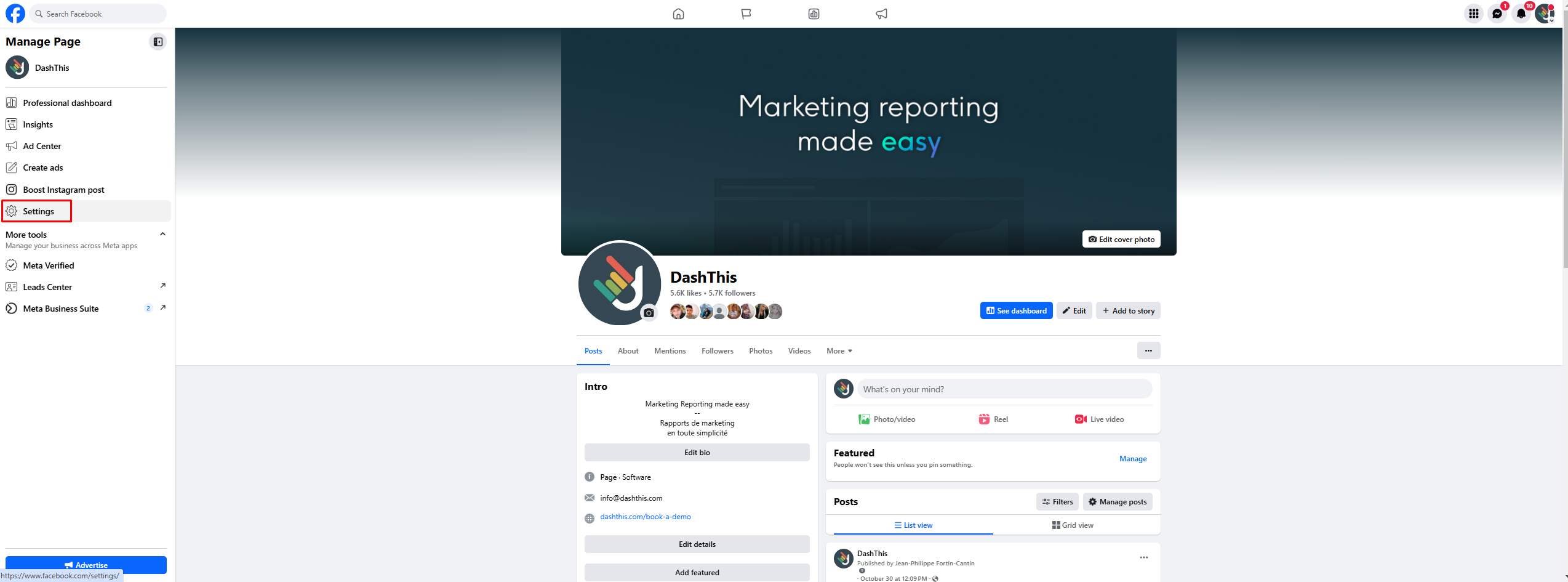Collapse the More tools section chevron
The height and width of the screenshot is (582, 1568).
(162, 234)
